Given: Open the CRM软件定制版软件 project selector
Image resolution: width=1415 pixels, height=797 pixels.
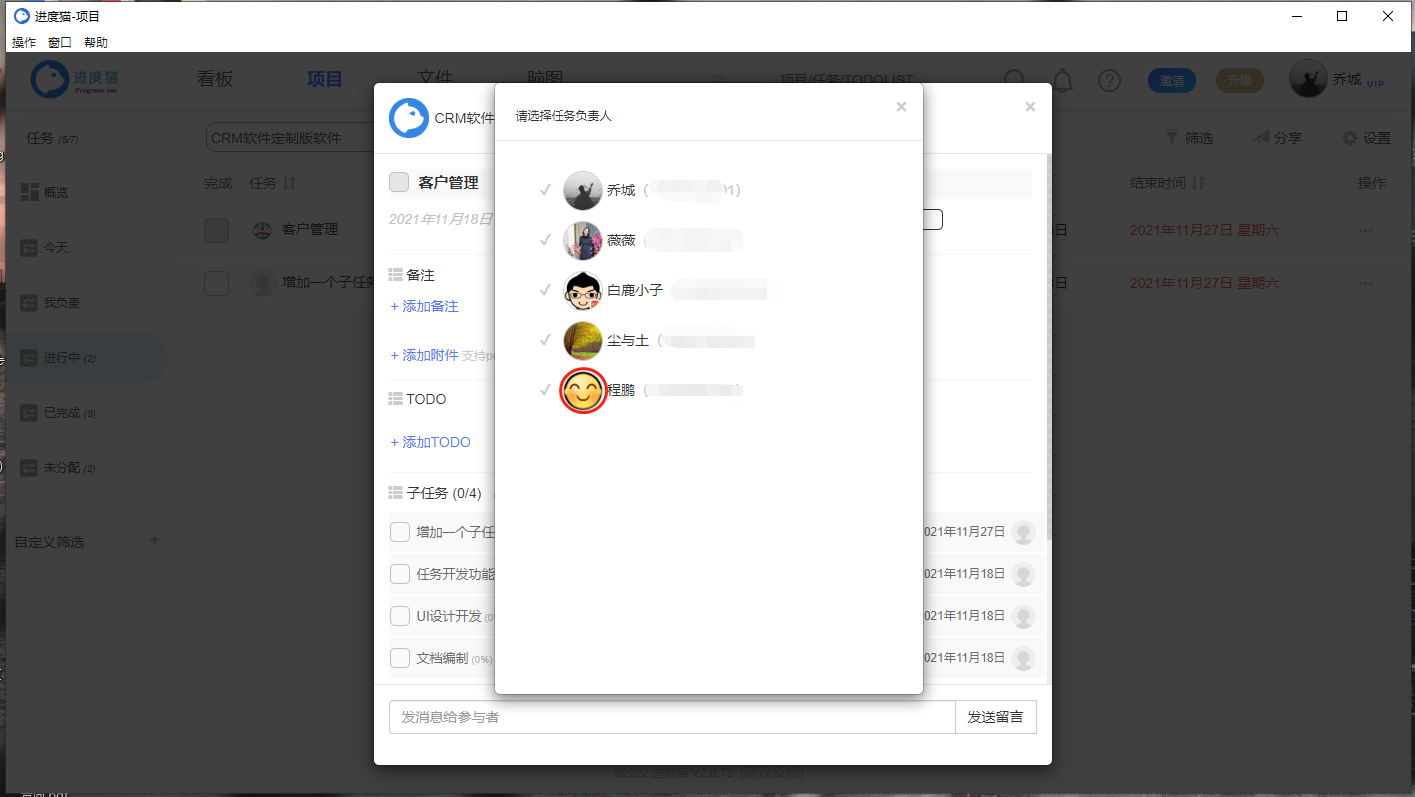Looking at the screenshot, I should 290,138.
